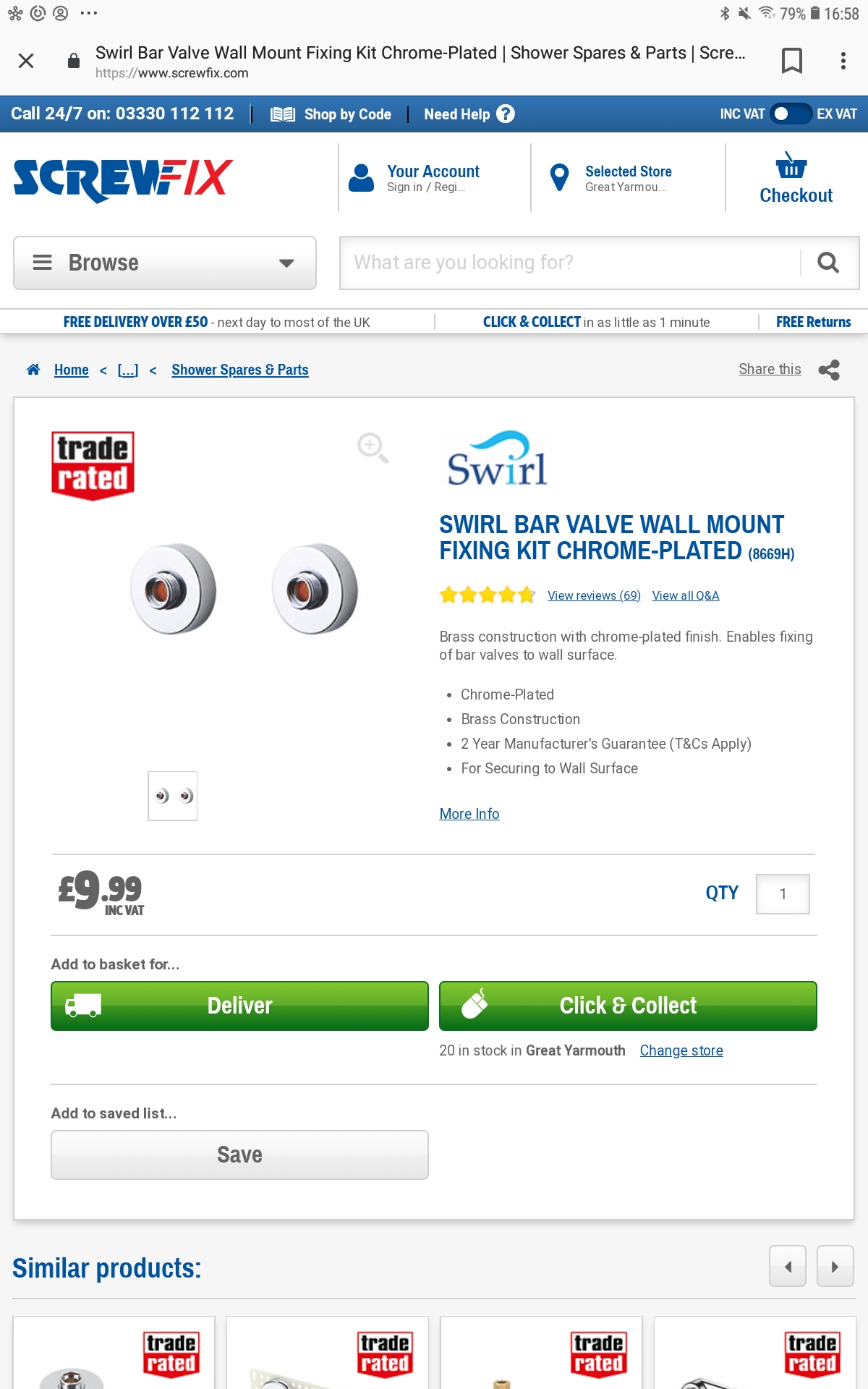Click the five-star rating display
868x1389 pixels.
(x=488, y=595)
